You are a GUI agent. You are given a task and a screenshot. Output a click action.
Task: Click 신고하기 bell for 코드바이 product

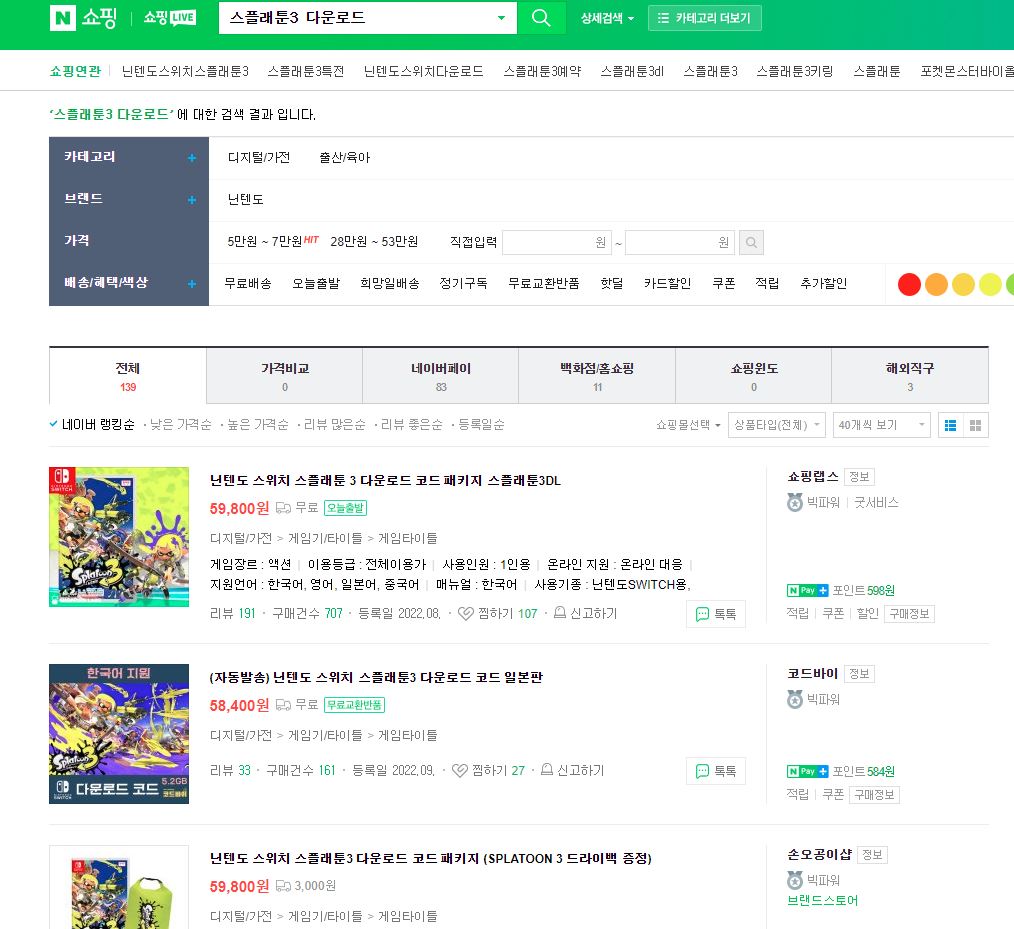pos(547,769)
